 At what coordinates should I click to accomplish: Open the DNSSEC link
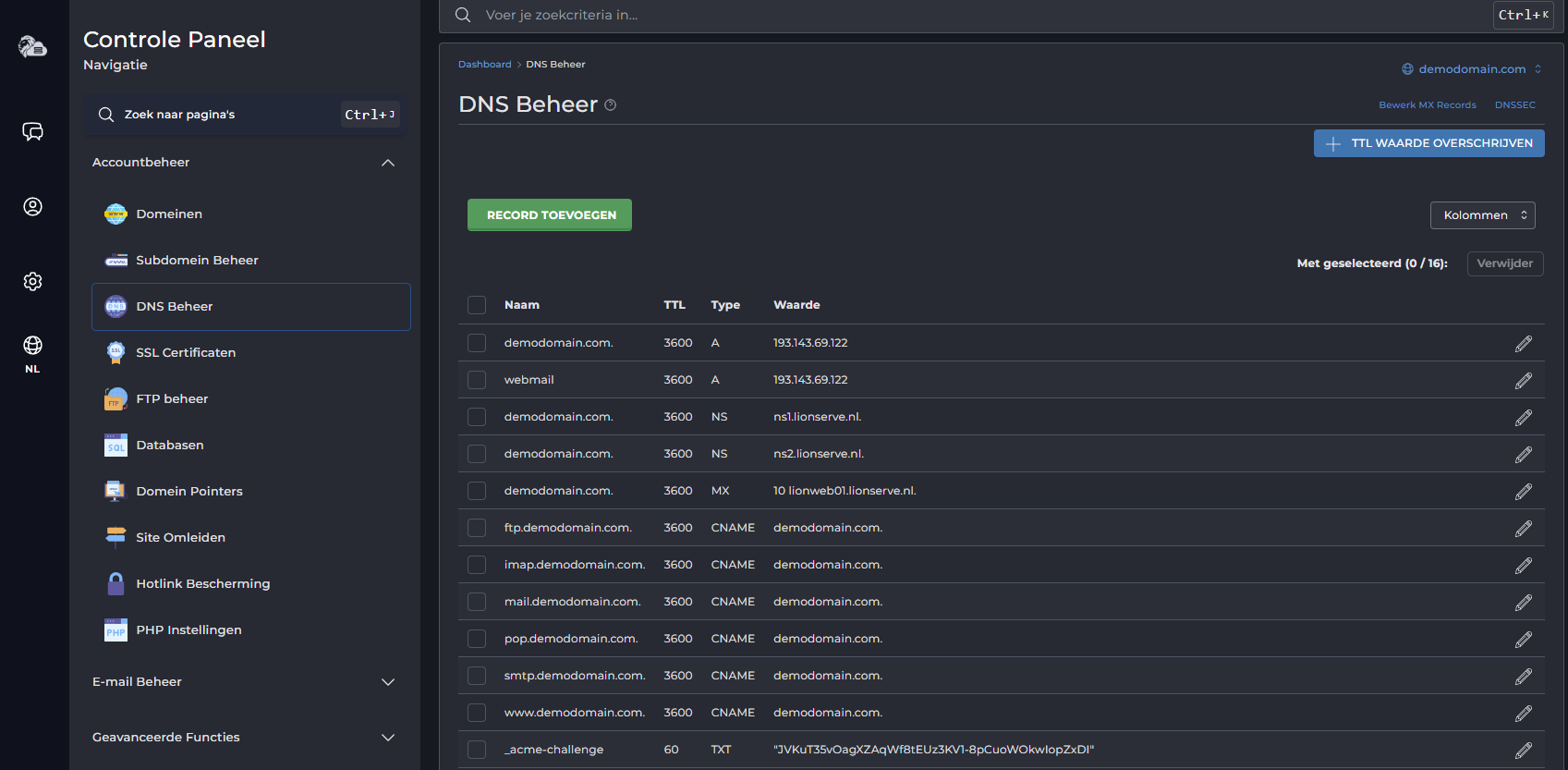pyautogui.click(x=1515, y=105)
